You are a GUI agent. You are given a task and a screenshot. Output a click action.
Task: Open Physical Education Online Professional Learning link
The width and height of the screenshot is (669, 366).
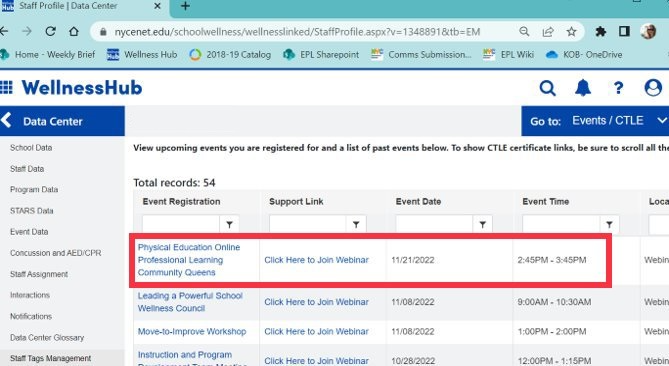(189, 260)
